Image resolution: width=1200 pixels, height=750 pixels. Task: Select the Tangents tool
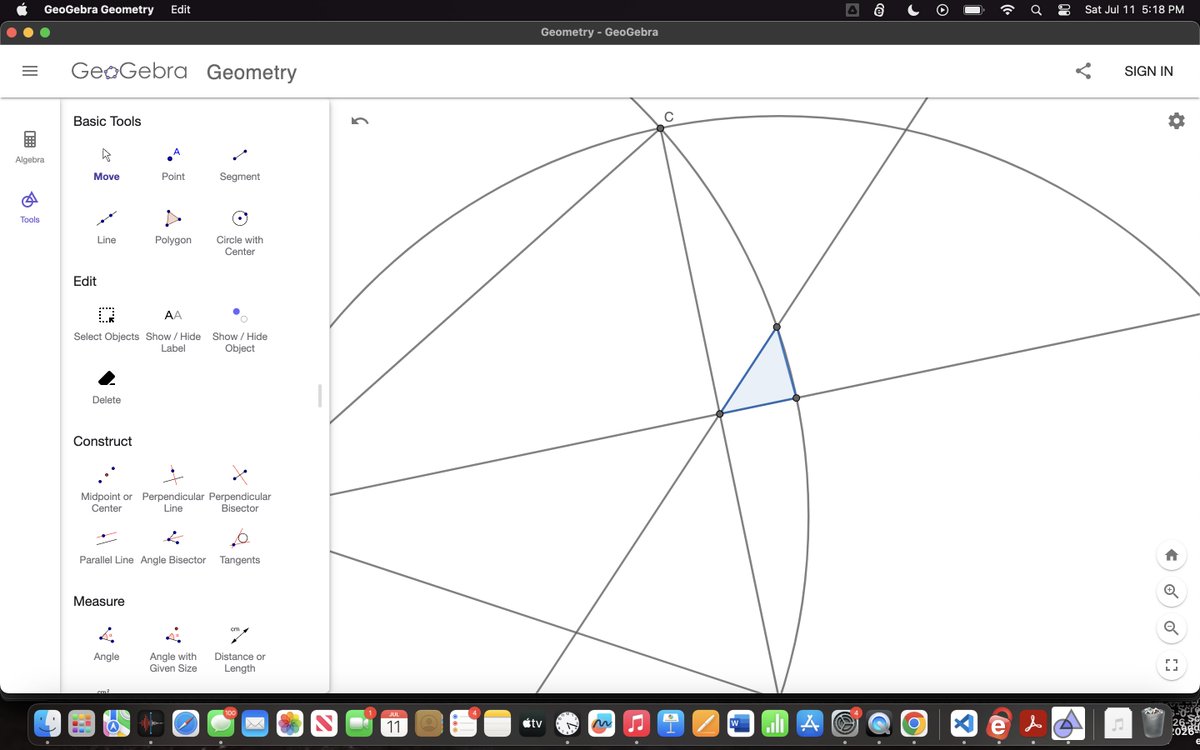pos(240,547)
